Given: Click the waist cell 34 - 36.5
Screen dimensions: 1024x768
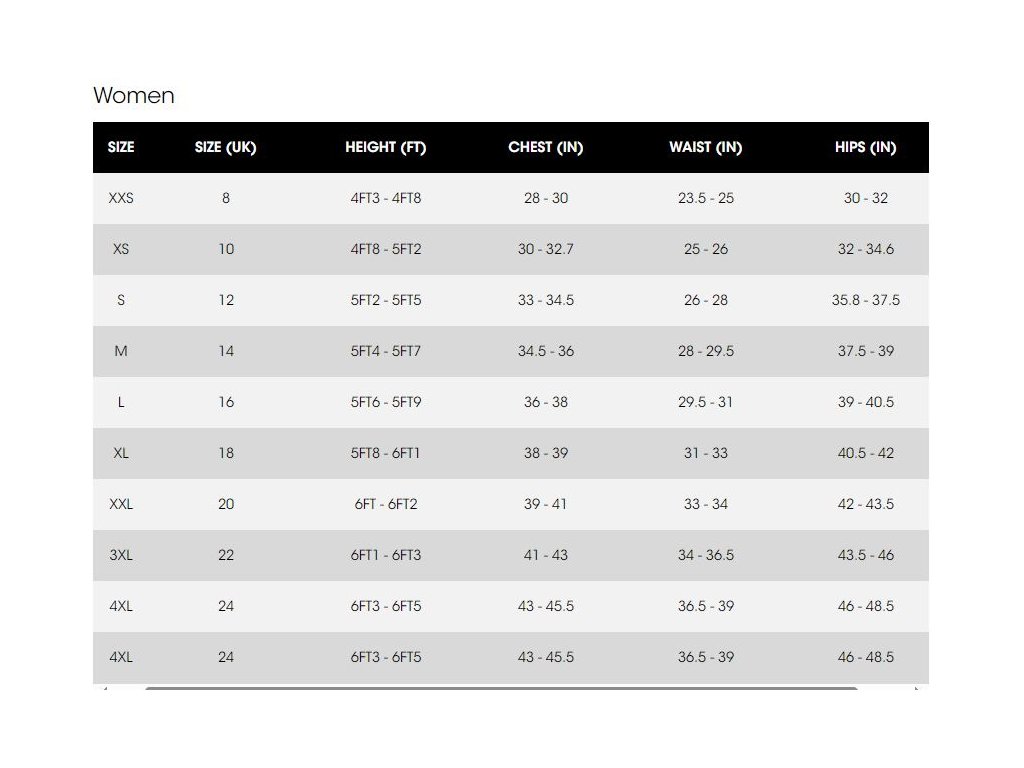Looking at the screenshot, I should (706, 555).
